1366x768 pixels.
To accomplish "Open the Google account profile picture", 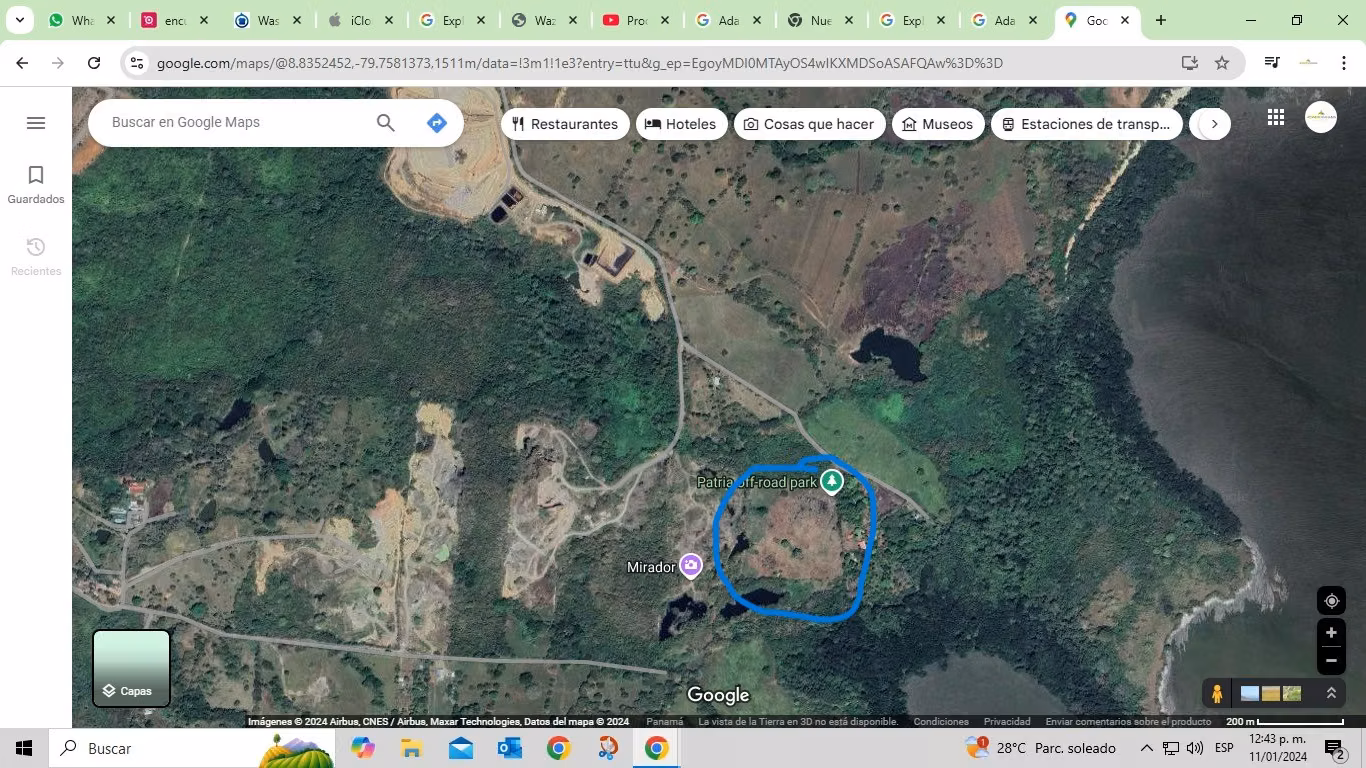I will pyautogui.click(x=1321, y=117).
